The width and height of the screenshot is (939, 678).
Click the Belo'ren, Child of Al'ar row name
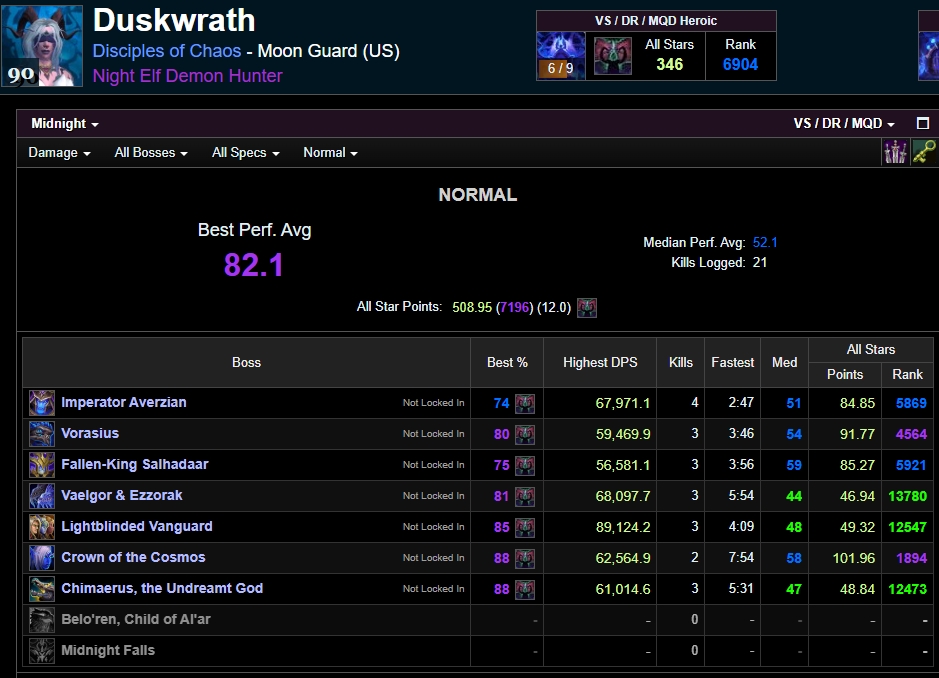point(135,619)
